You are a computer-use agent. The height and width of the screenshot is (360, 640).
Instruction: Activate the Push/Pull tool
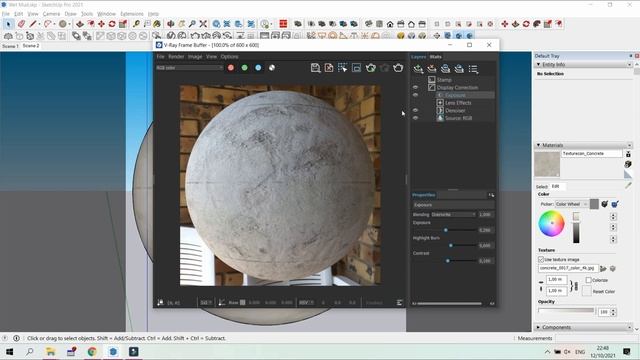pos(80,24)
